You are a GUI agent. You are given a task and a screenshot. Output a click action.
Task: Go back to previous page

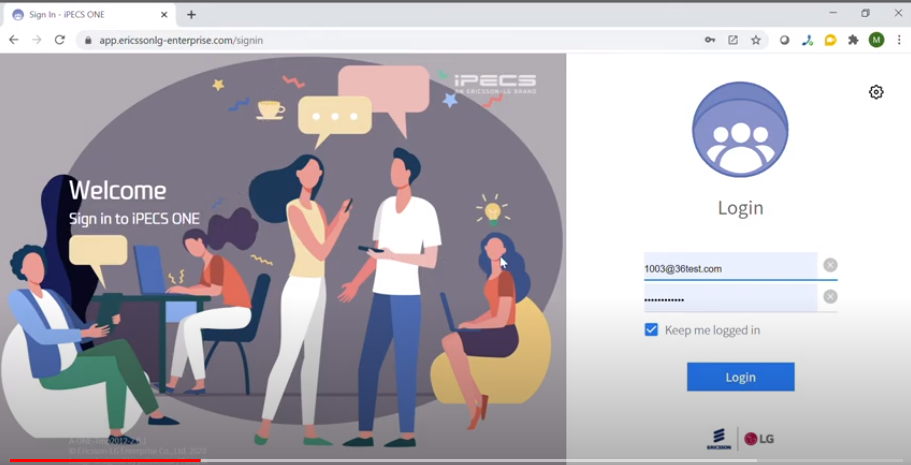coord(14,40)
